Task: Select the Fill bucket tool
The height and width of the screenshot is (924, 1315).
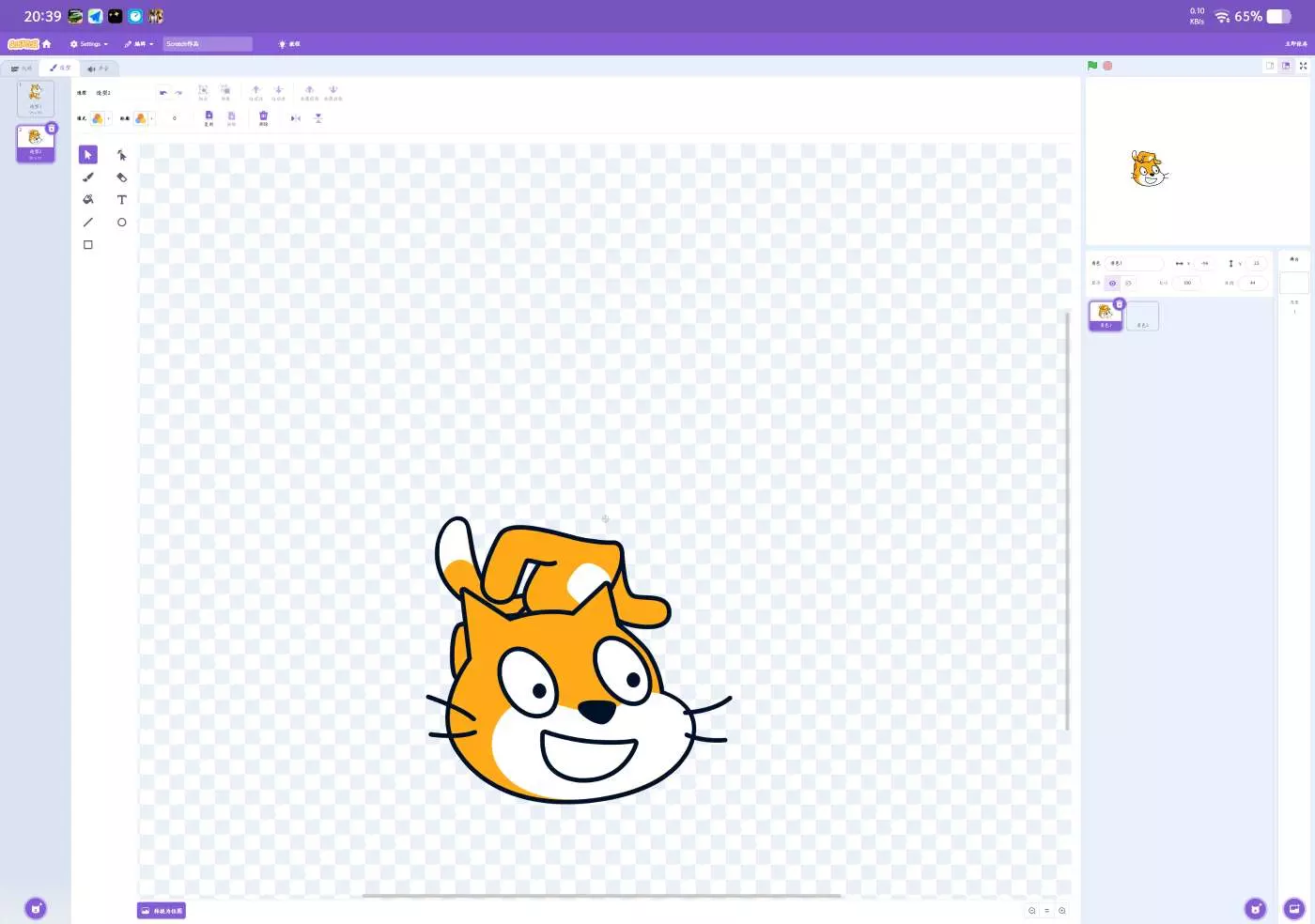Action: pyautogui.click(x=88, y=200)
